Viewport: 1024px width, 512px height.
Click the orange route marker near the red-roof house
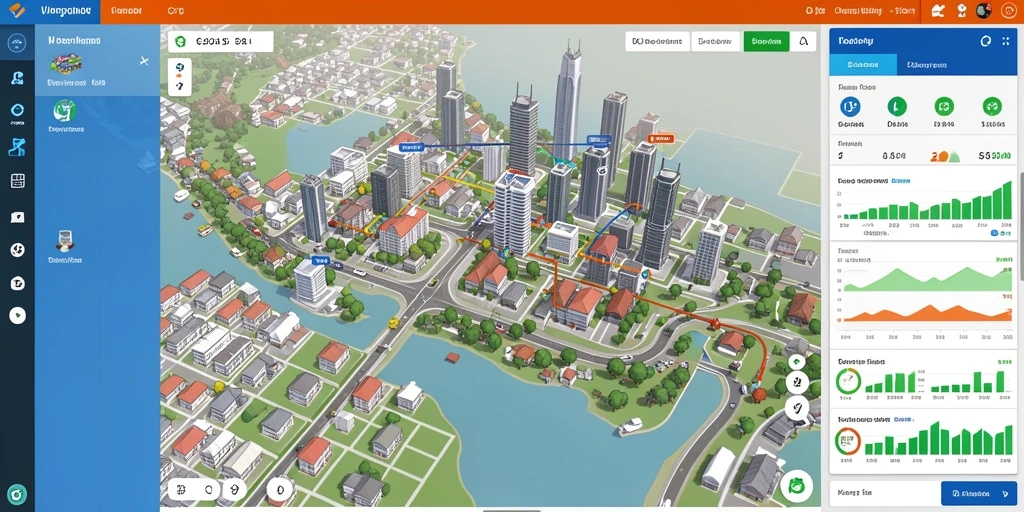click(716, 323)
